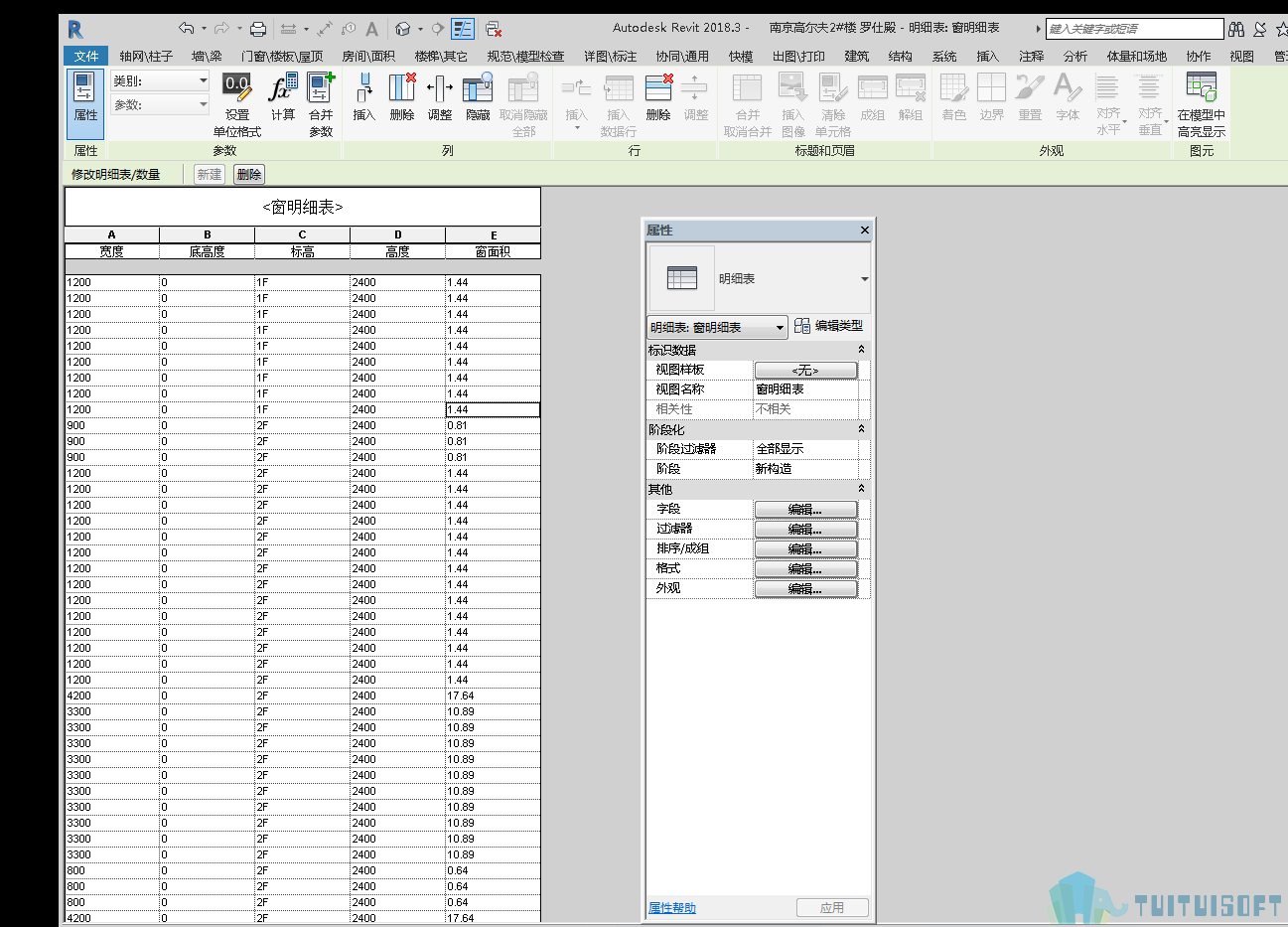Open 设置单位格式 format unit tool

click(236, 105)
